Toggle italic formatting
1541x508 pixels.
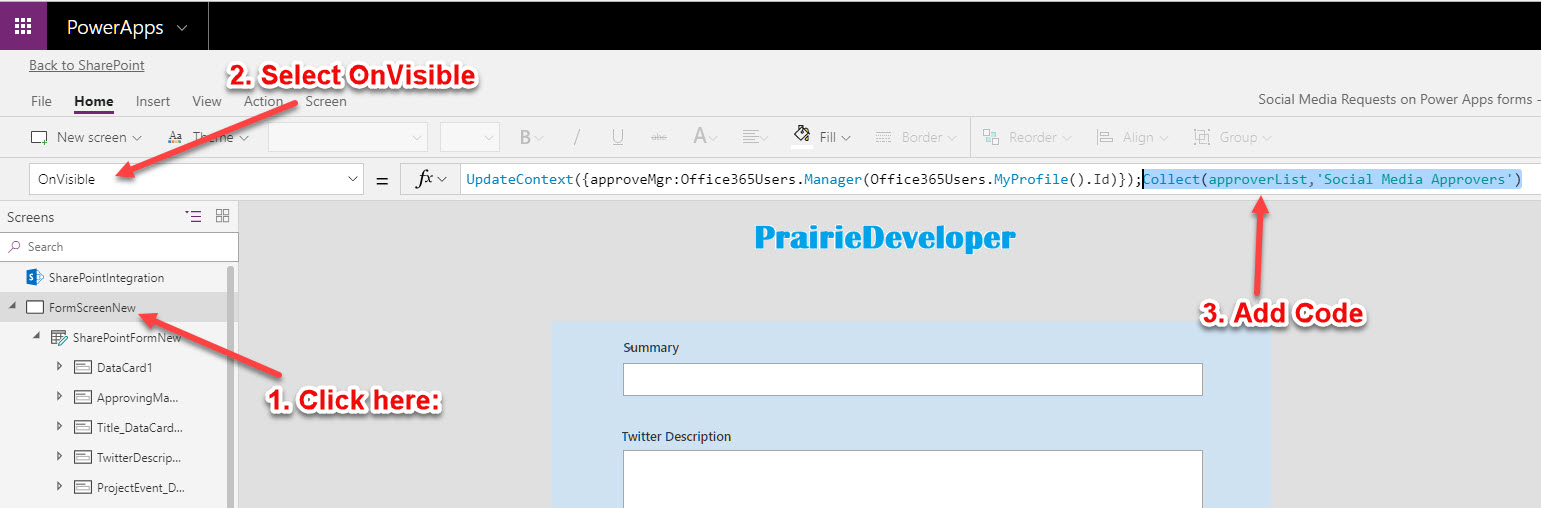click(576, 137)
